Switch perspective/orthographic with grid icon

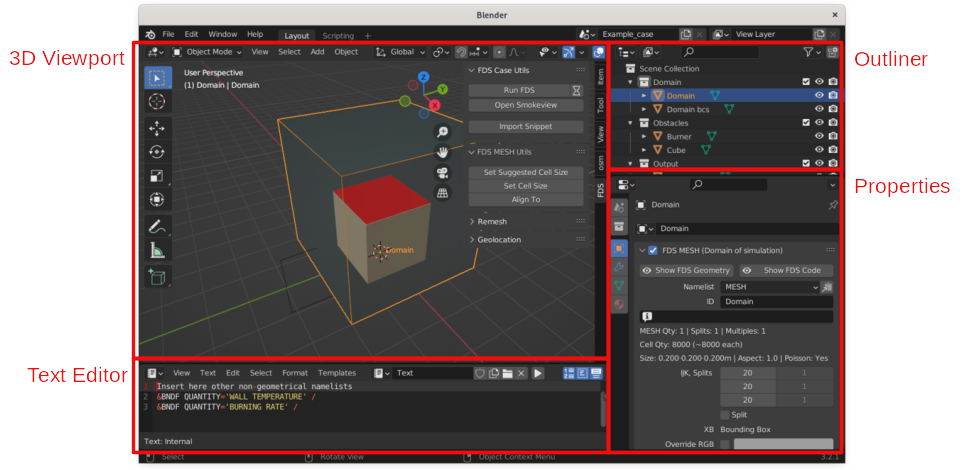(x=442, y=193)
